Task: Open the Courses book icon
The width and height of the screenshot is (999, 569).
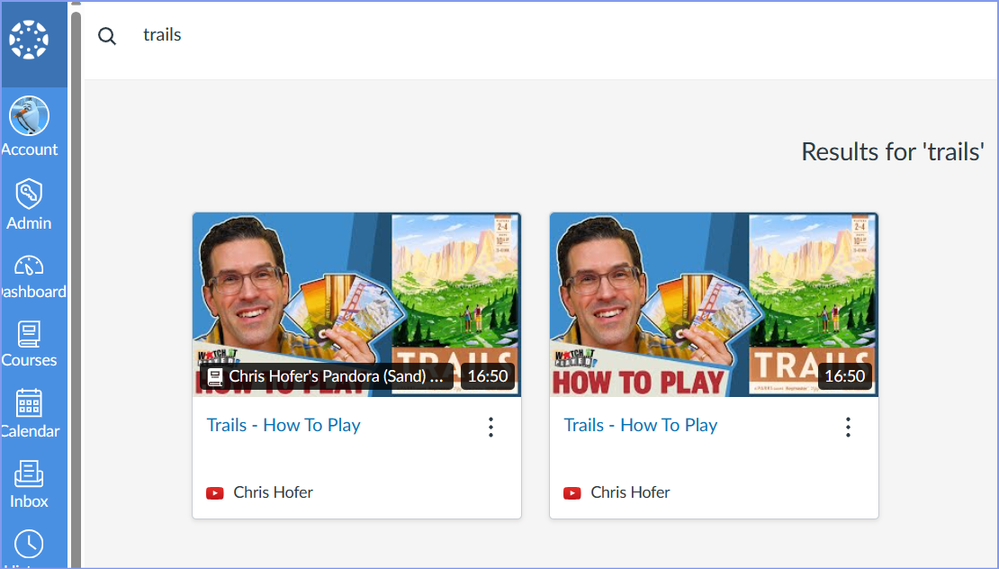Action: [29, 334]
